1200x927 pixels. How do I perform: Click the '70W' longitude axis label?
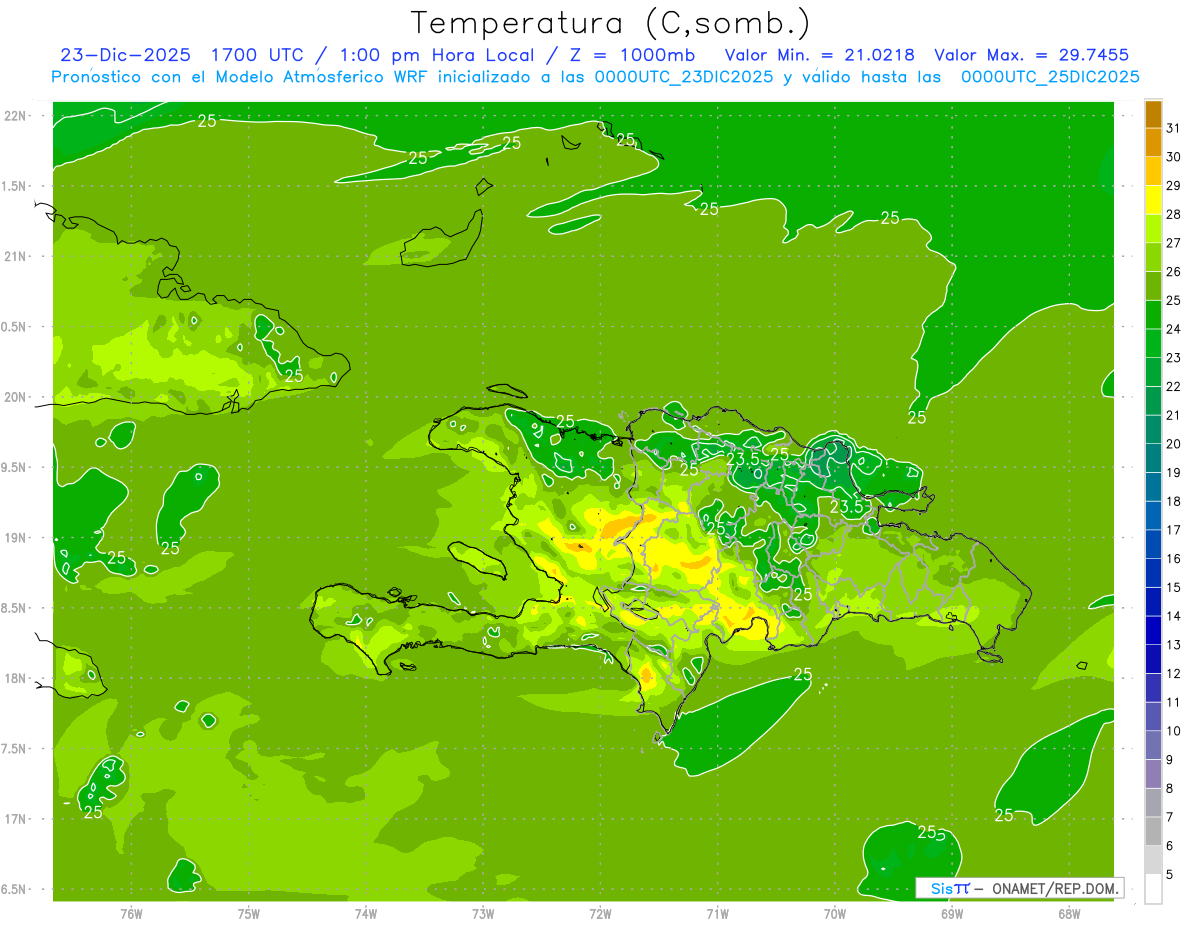click(x=835, y=915)
